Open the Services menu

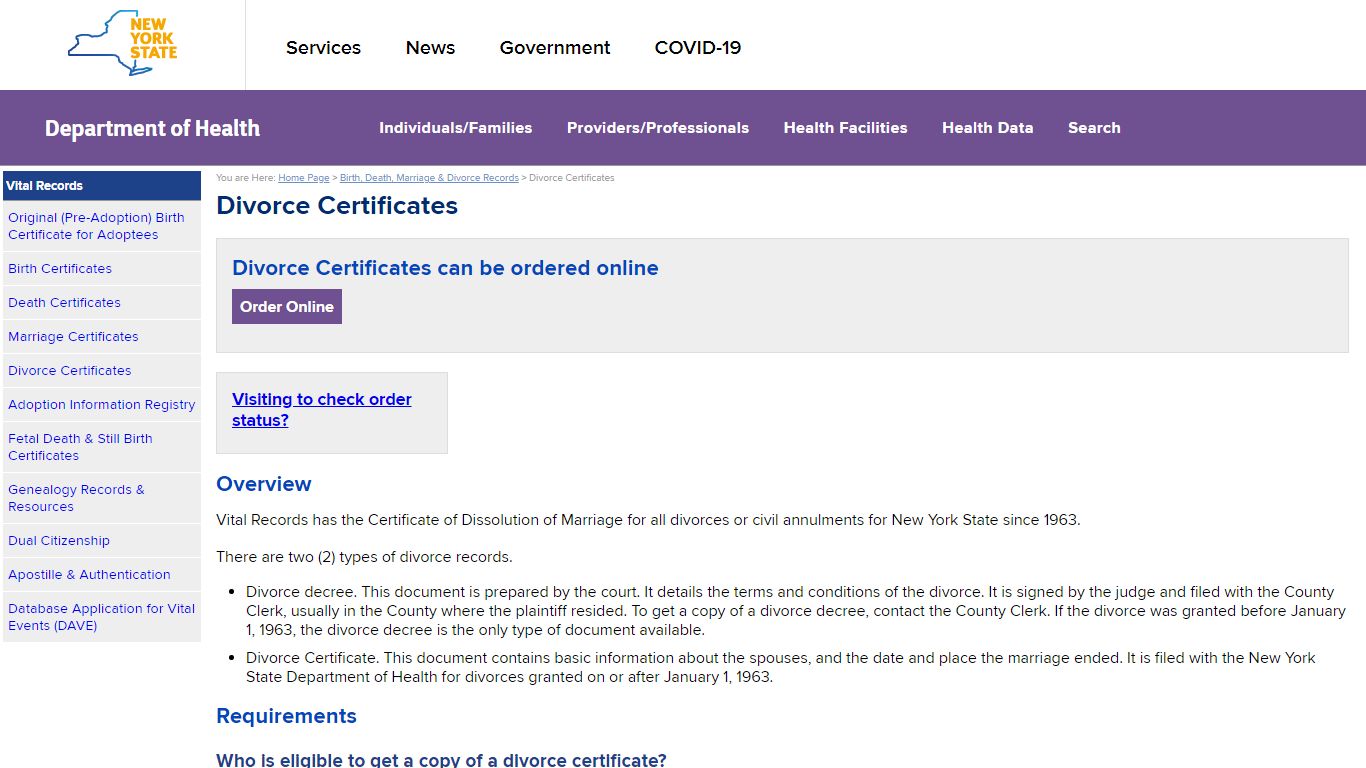pyautogui.click(x=323, y=48)
